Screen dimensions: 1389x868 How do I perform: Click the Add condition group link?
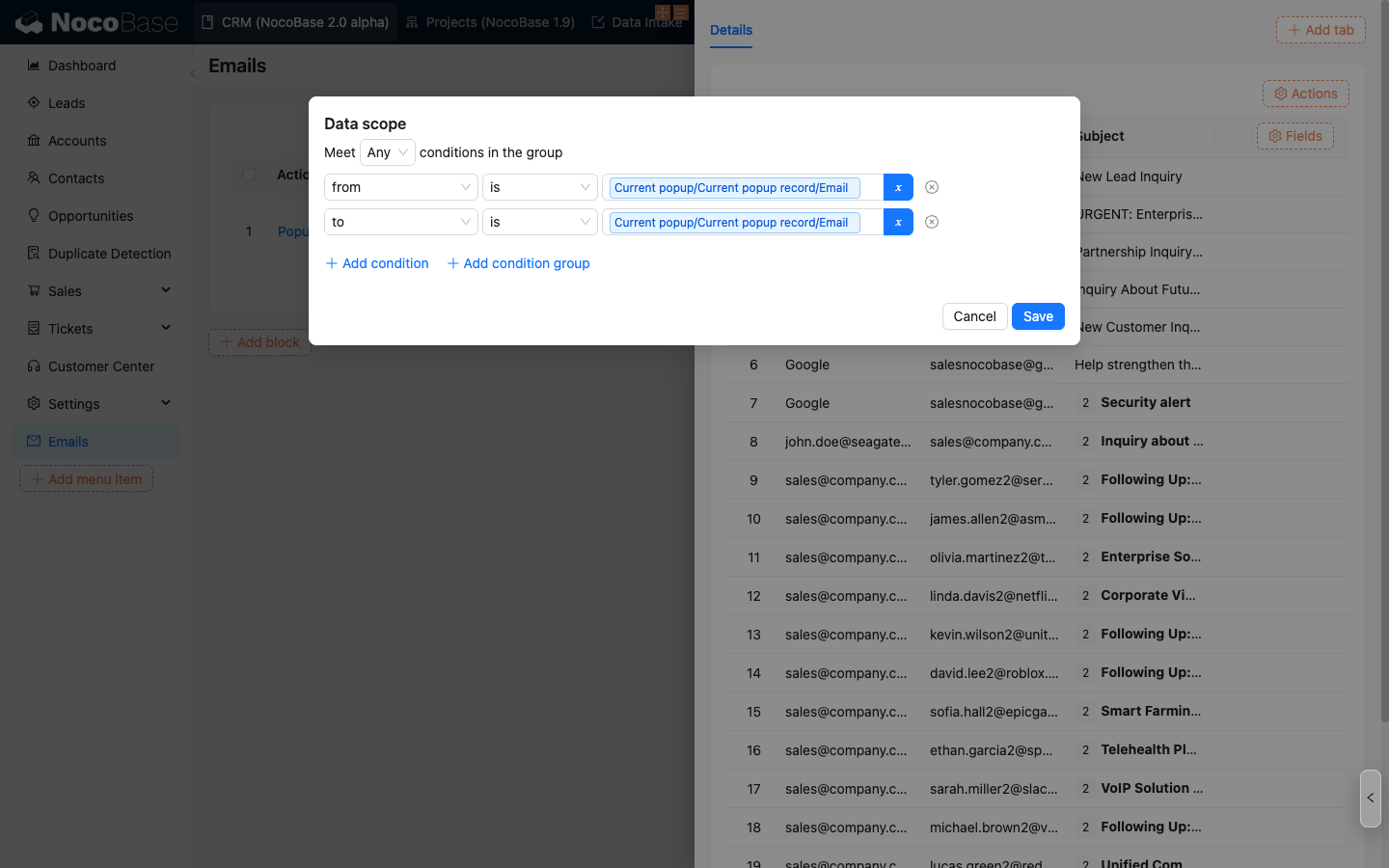518,263
